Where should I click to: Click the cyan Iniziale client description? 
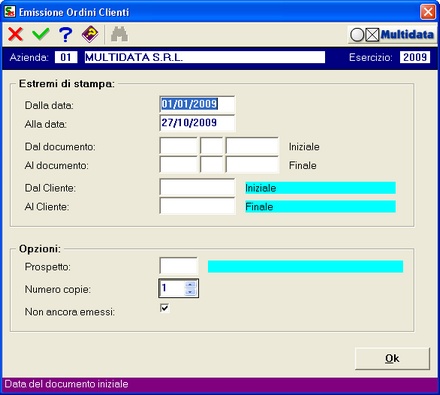point(320,188)
